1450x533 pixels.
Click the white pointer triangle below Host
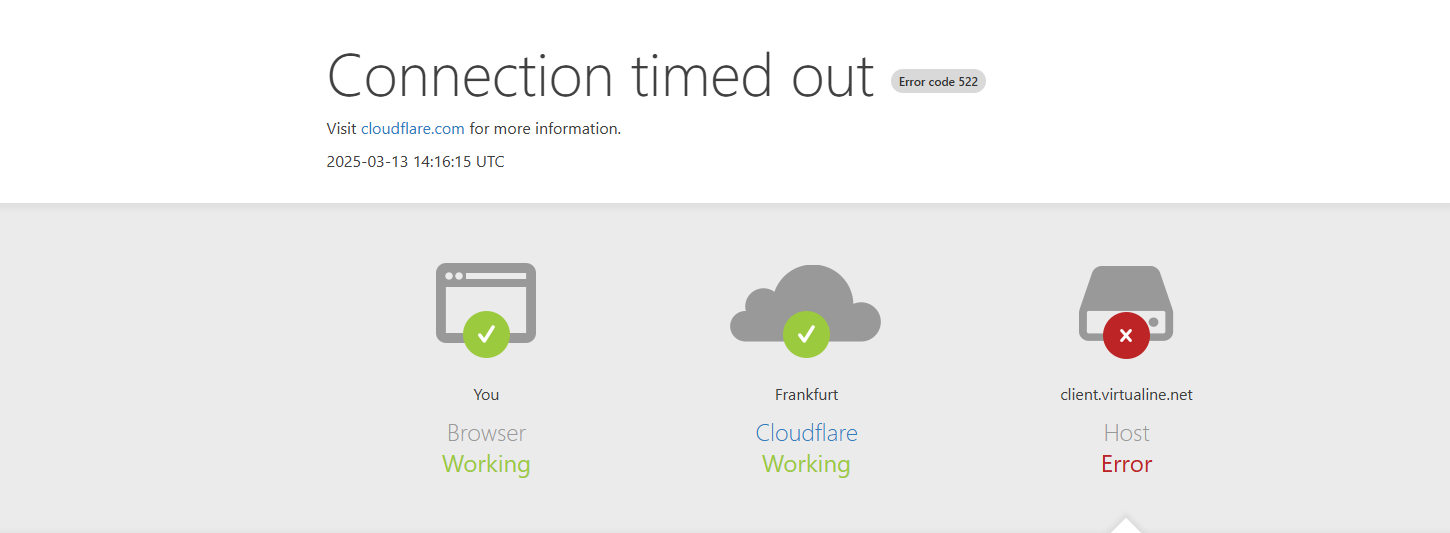point(1126,525)
